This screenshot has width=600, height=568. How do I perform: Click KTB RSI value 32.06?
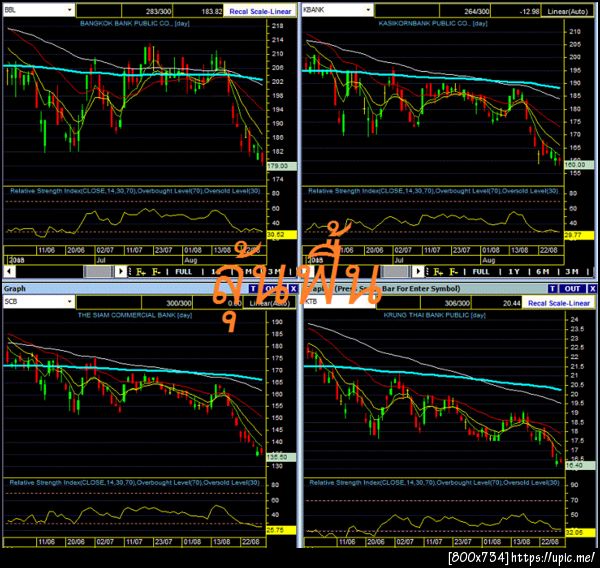pos(579,532)
